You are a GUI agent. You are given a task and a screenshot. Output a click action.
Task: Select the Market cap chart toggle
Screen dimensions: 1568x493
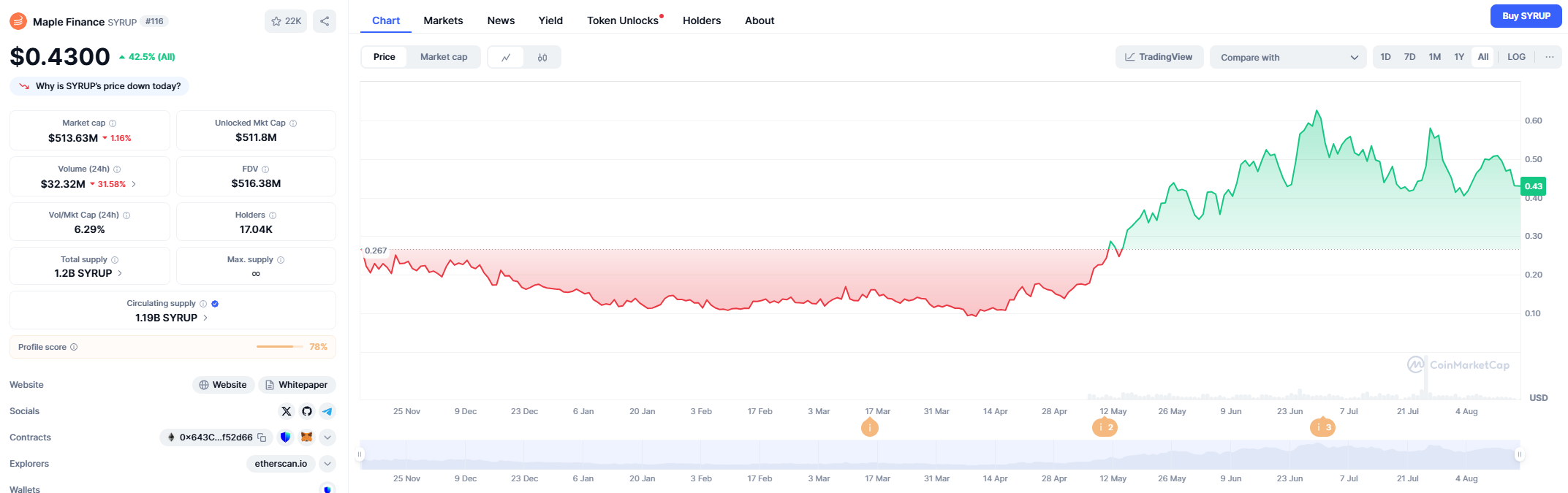point(444,57)
